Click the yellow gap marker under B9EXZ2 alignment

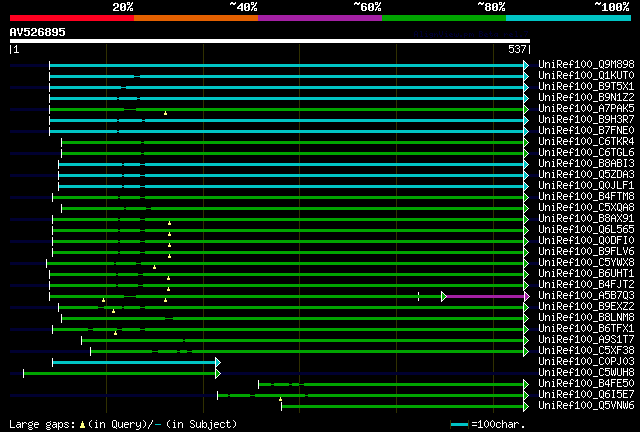coord(113,311)
